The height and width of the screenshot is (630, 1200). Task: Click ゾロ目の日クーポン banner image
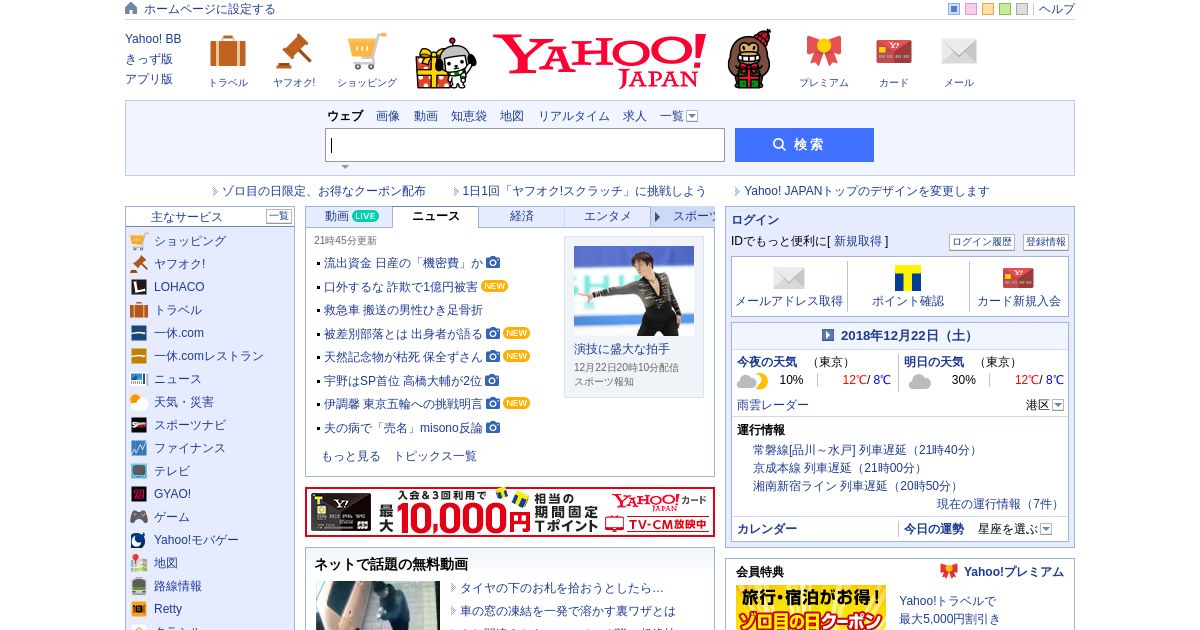click(x=811, y=608)
